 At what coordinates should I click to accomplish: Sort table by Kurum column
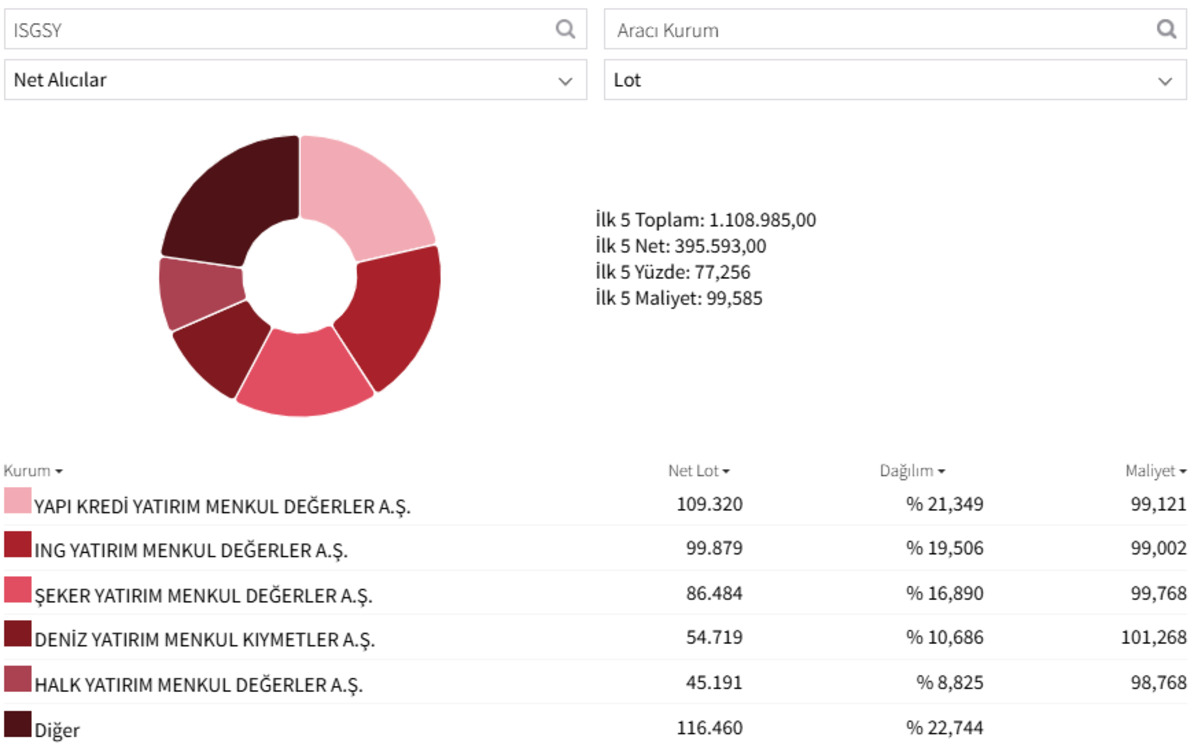(x=33, y=470)
